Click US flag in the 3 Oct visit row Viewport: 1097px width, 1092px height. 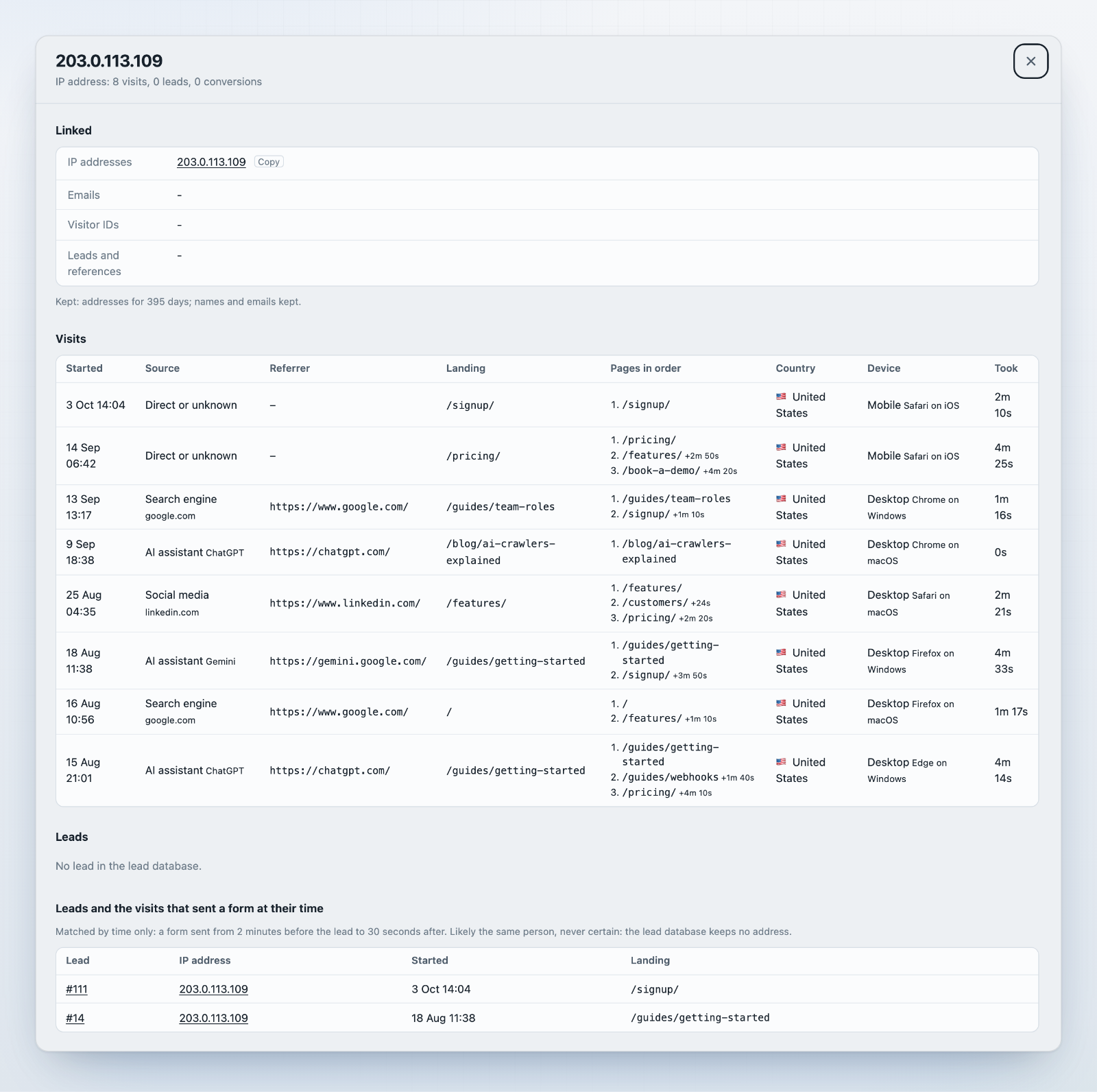(781, 396)
